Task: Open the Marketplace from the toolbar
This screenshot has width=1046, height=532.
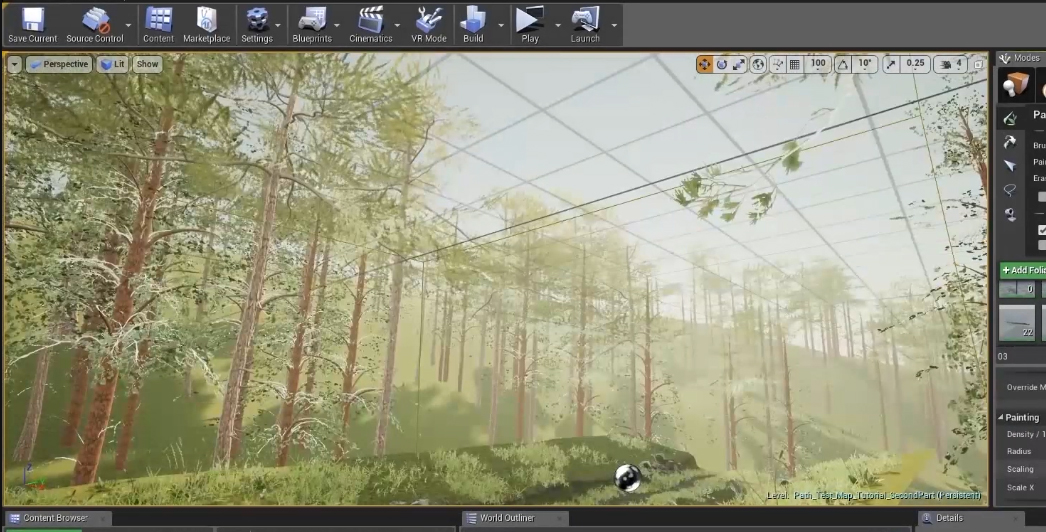Action: pyautogui.click(x=206, y=25)
